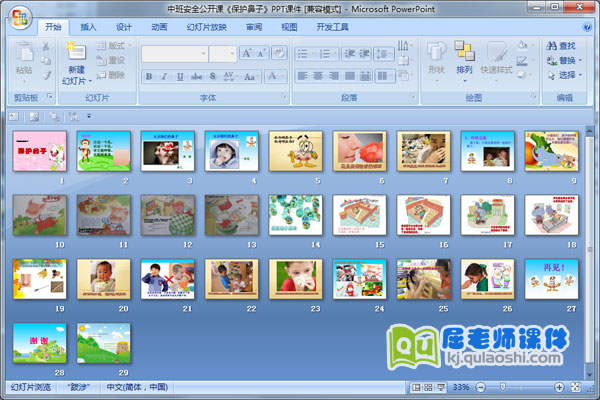
Task: Open the 幻灯片放映 ribbon tab
Action: click(206, 27)
